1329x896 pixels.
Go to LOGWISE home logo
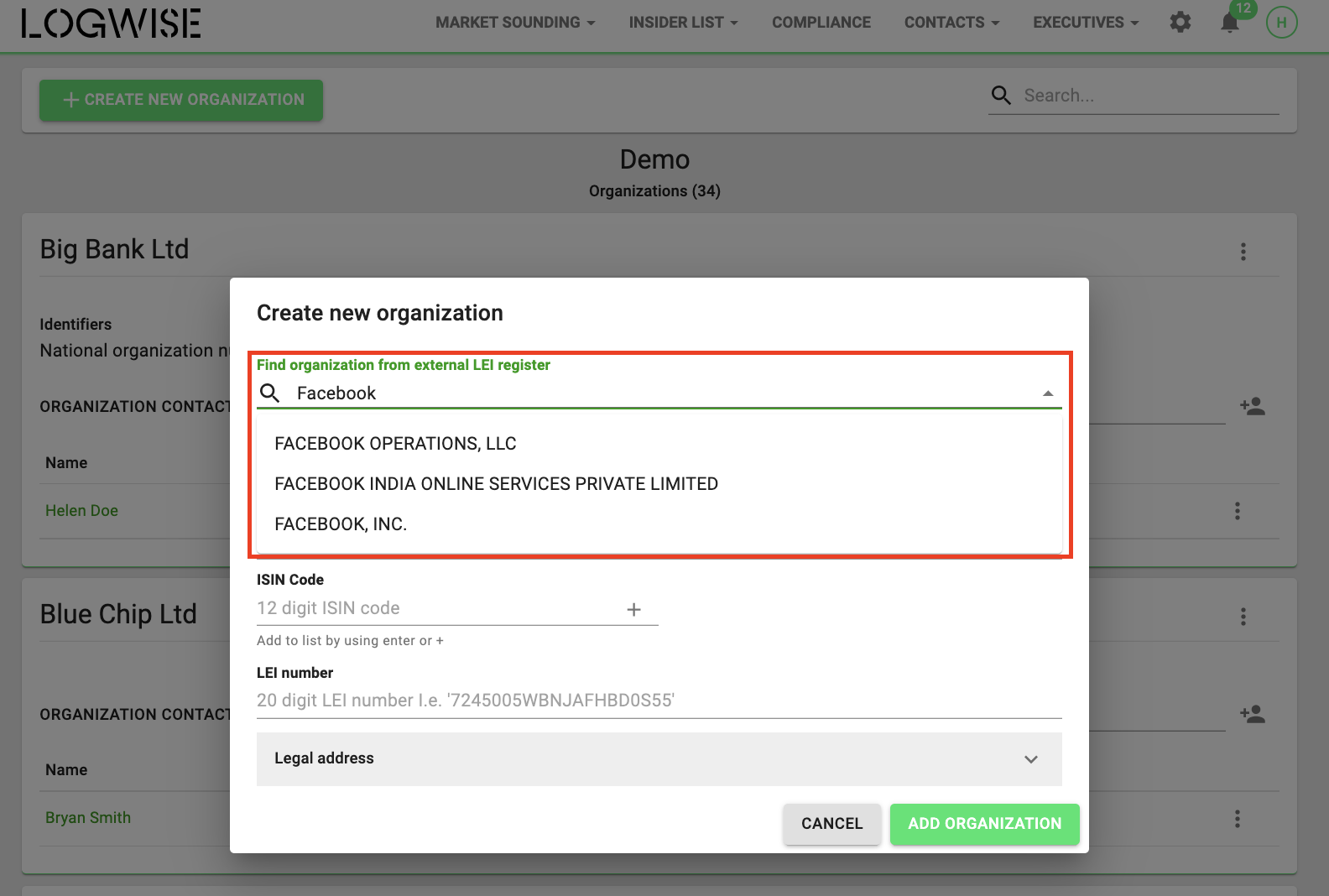tap(111, 23)
